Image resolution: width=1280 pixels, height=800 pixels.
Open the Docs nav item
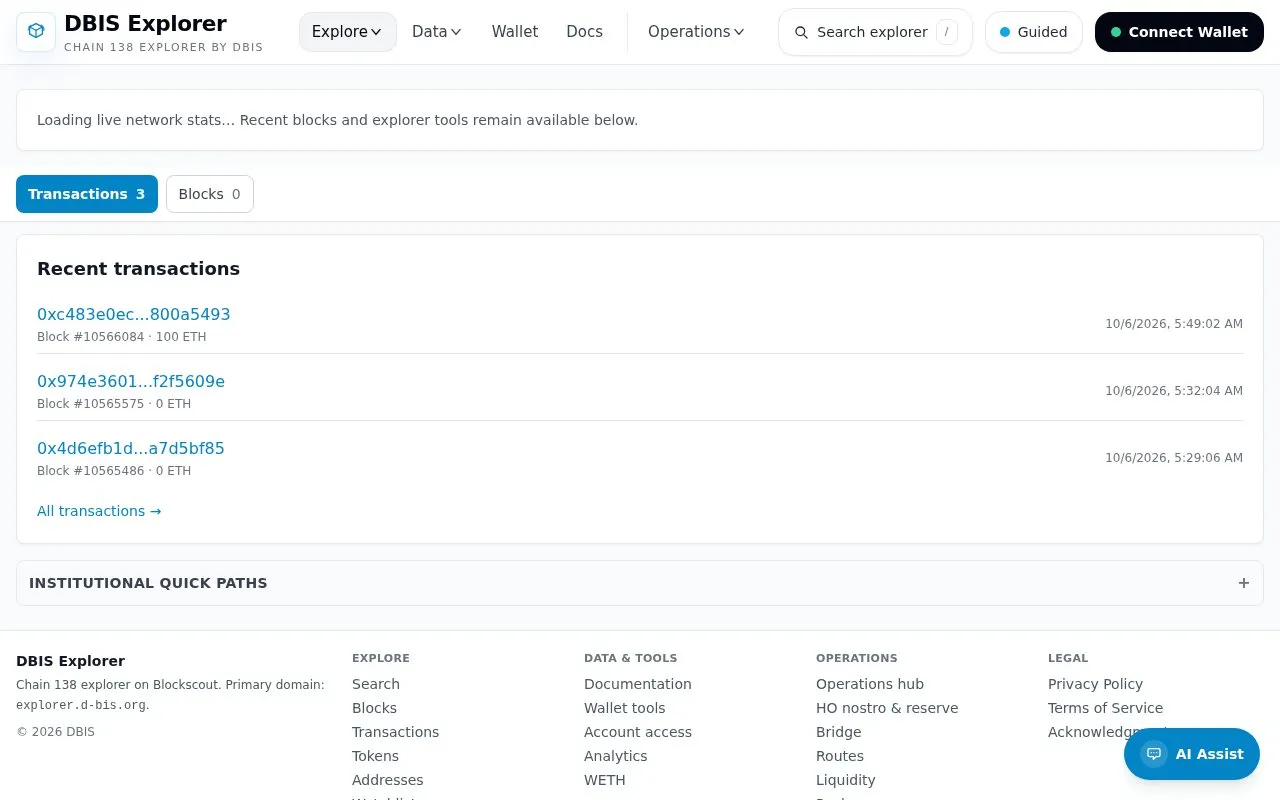[x=585, y=32]
